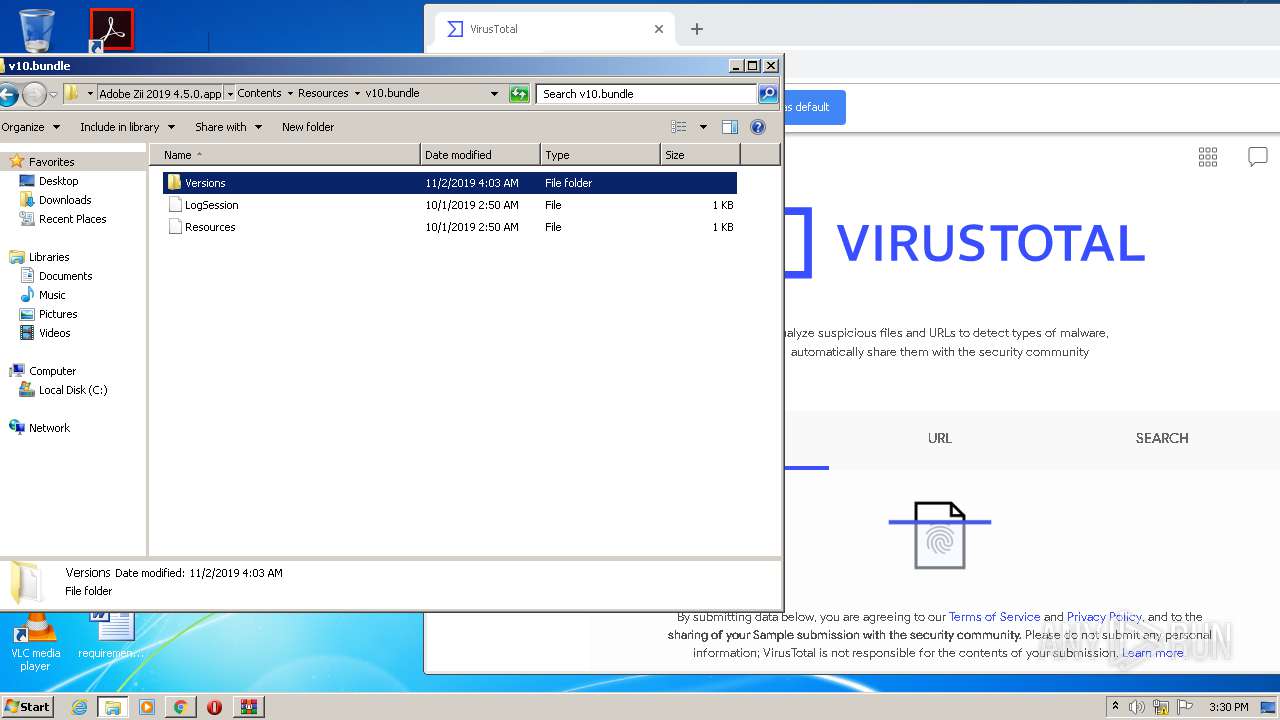Expand address bar history dropdown
Screen dimensions: 1280x720
[494, 94]
